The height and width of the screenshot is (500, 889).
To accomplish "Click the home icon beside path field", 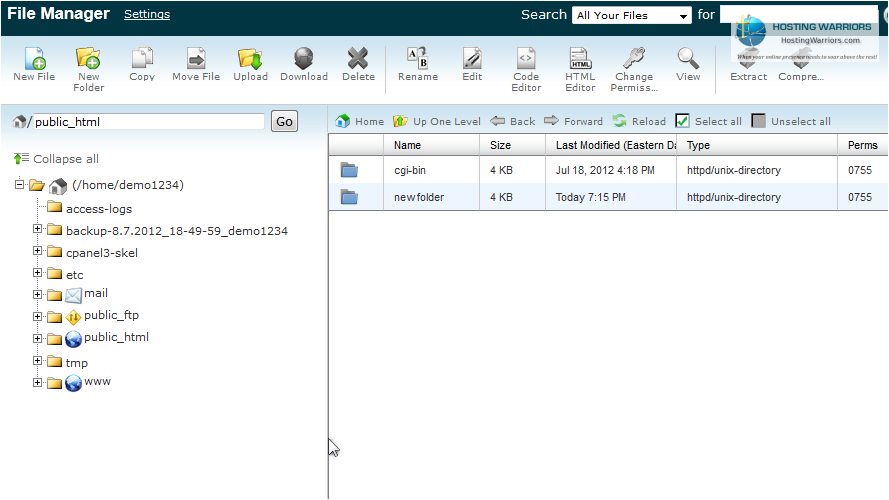I will click(19, 121).
